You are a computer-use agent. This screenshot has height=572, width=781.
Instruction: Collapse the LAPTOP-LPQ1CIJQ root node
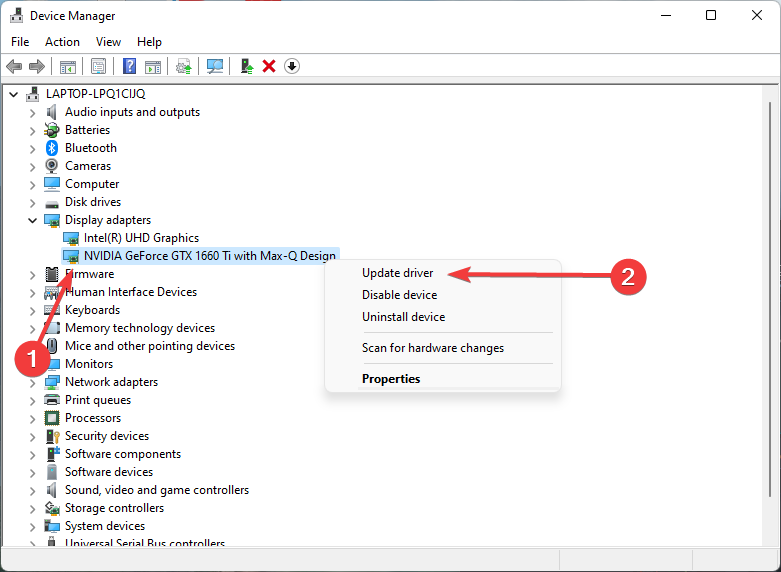pos(13,94)
